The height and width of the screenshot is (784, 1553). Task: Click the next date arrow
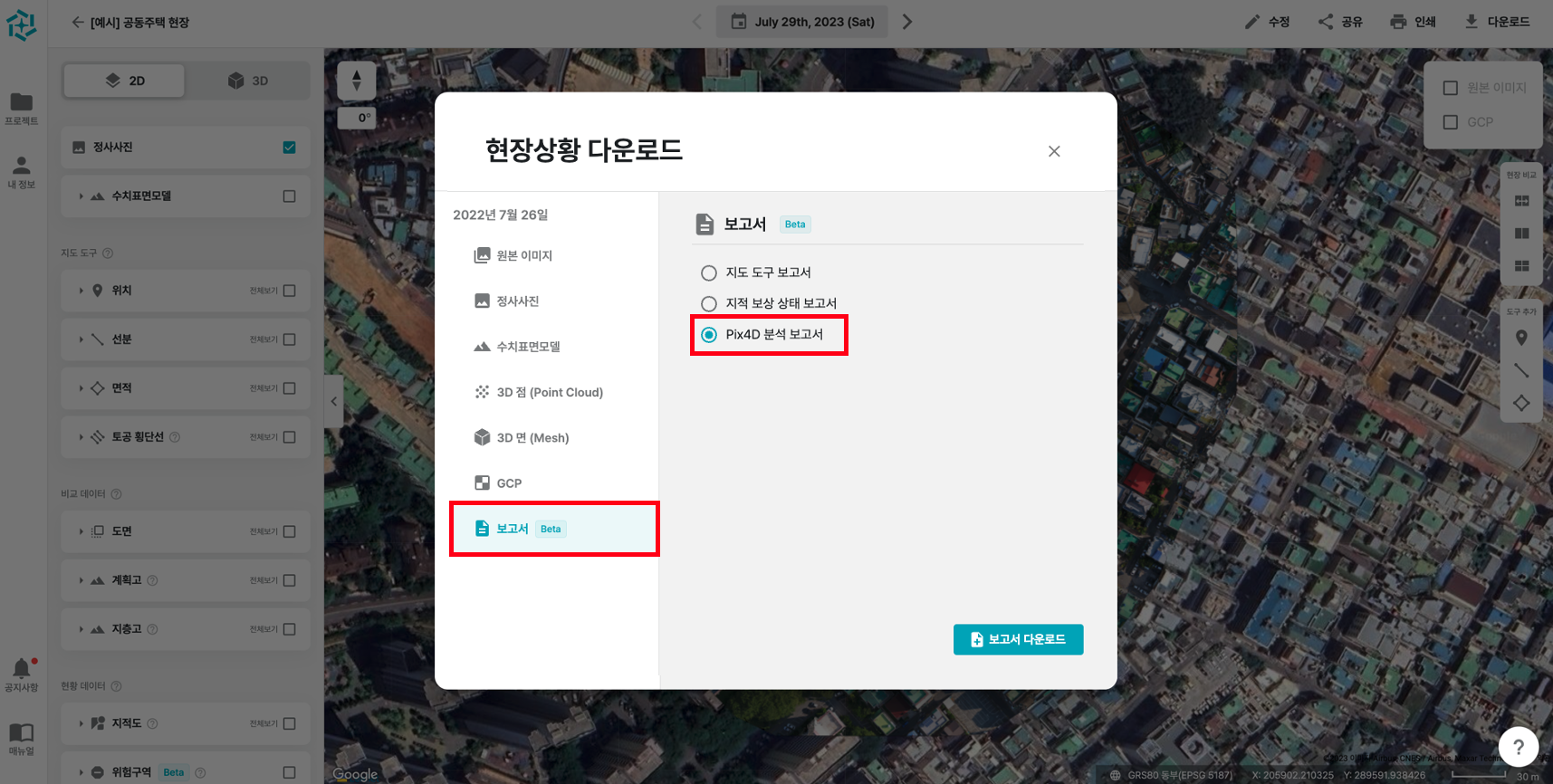[906, 22]
